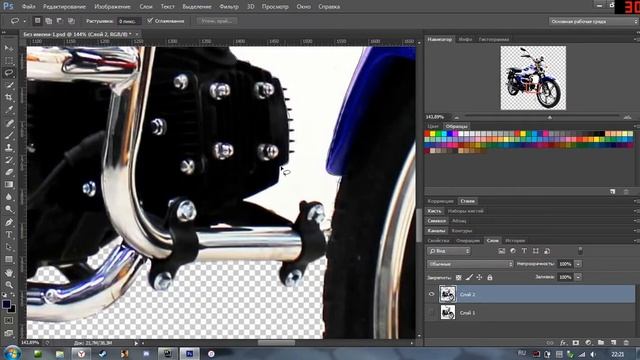Select the Hand tool

pyautogui.click(x=9, y=273)
